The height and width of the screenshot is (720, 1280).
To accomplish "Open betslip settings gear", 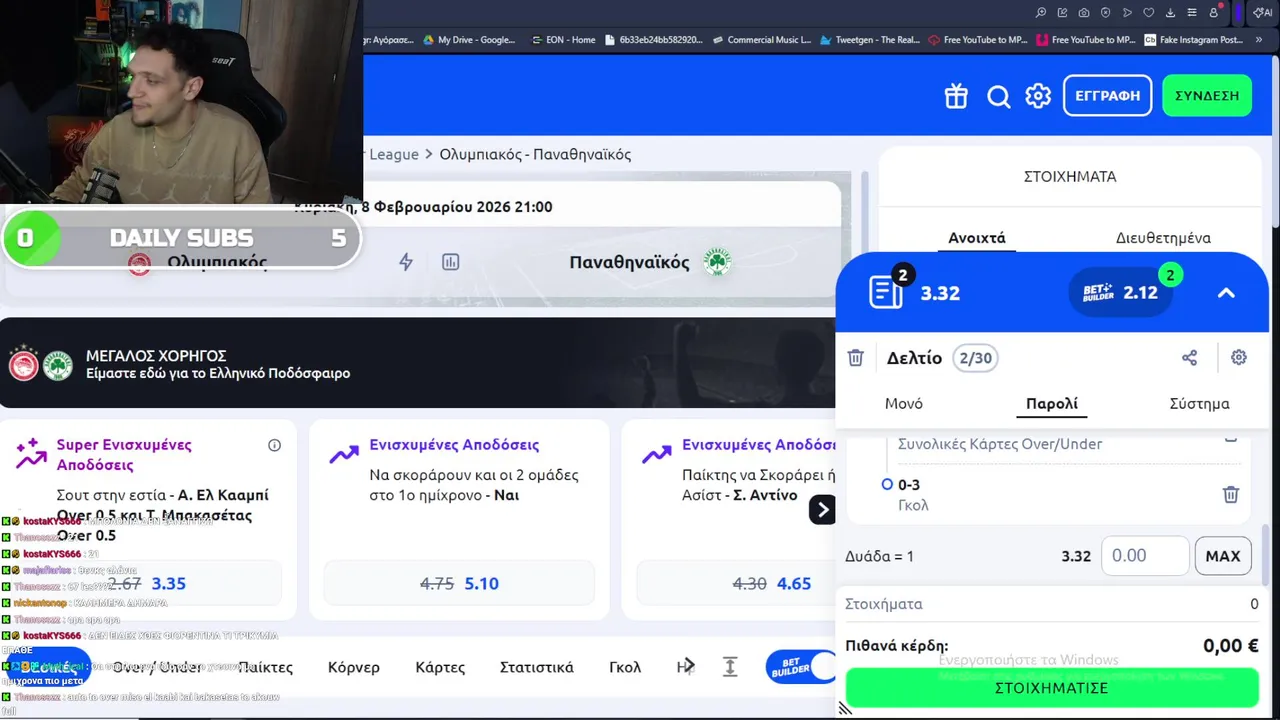I will tap(1239, 357).
